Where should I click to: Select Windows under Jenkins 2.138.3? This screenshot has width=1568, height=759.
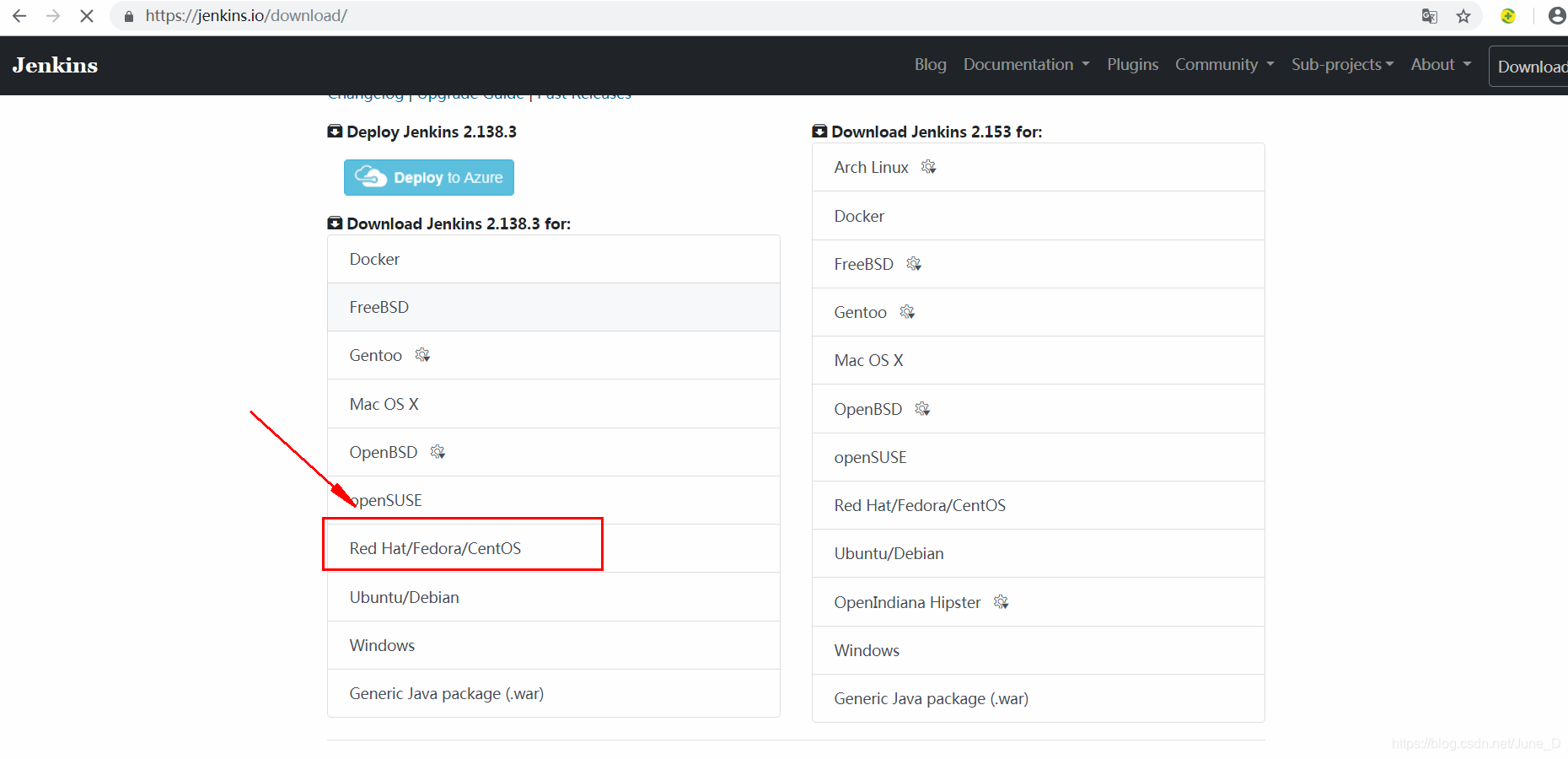(554, 645)
